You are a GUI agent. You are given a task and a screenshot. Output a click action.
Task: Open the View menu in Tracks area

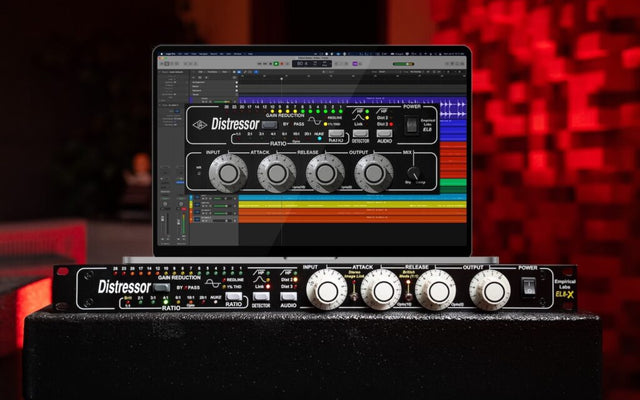click(225, 72)
